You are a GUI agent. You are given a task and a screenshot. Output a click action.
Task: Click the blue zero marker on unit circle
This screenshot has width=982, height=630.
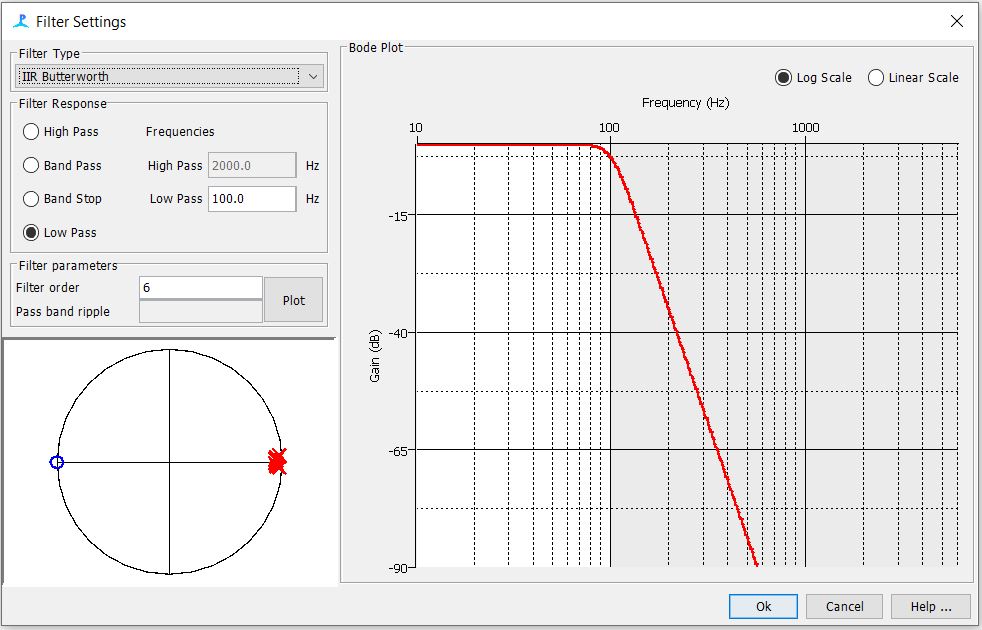coord(57,462)
